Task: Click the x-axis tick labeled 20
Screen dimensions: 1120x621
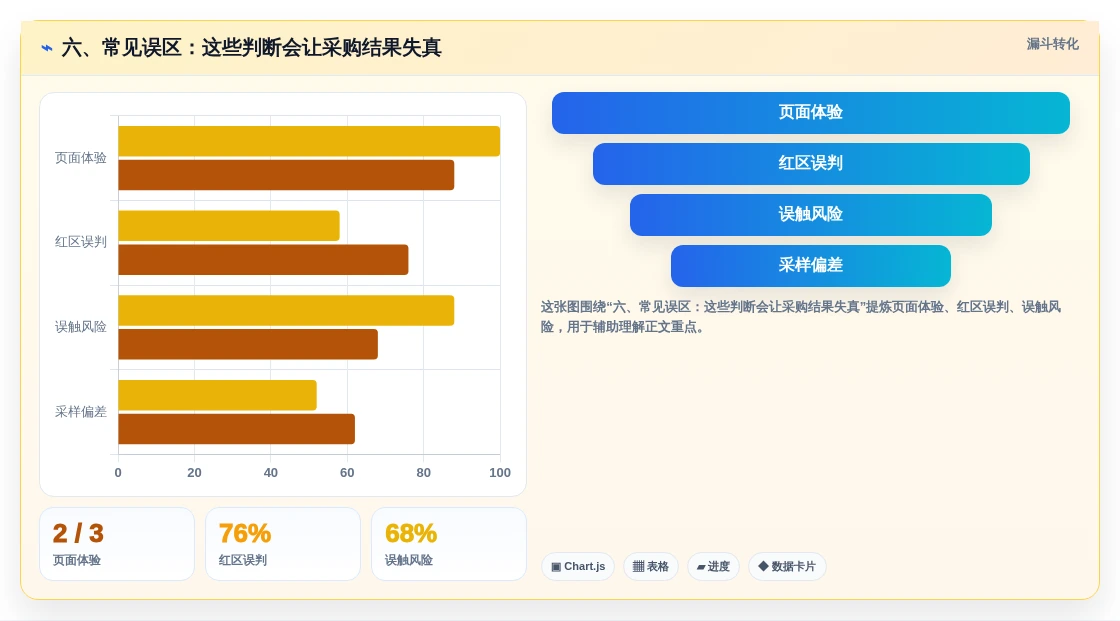Action: (x=194, y=473)
